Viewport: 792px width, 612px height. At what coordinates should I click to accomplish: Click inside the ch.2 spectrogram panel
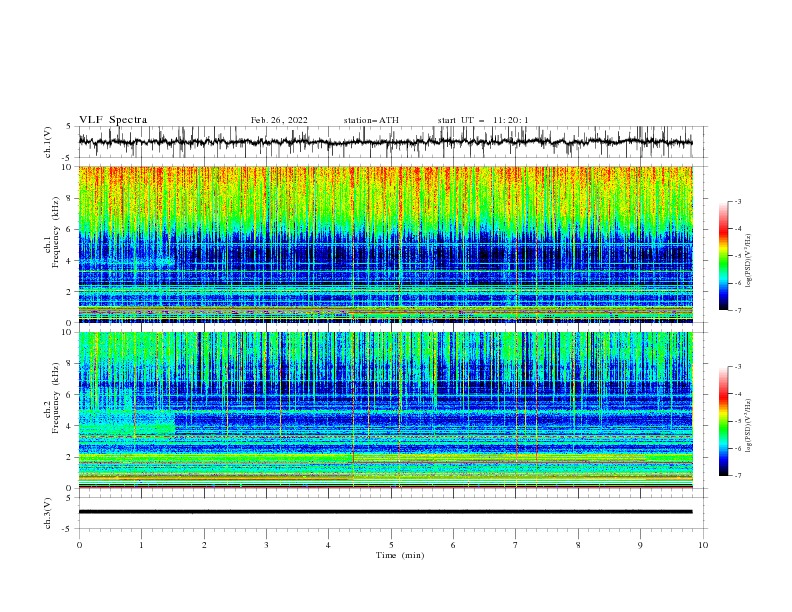(x=385, y=410)
